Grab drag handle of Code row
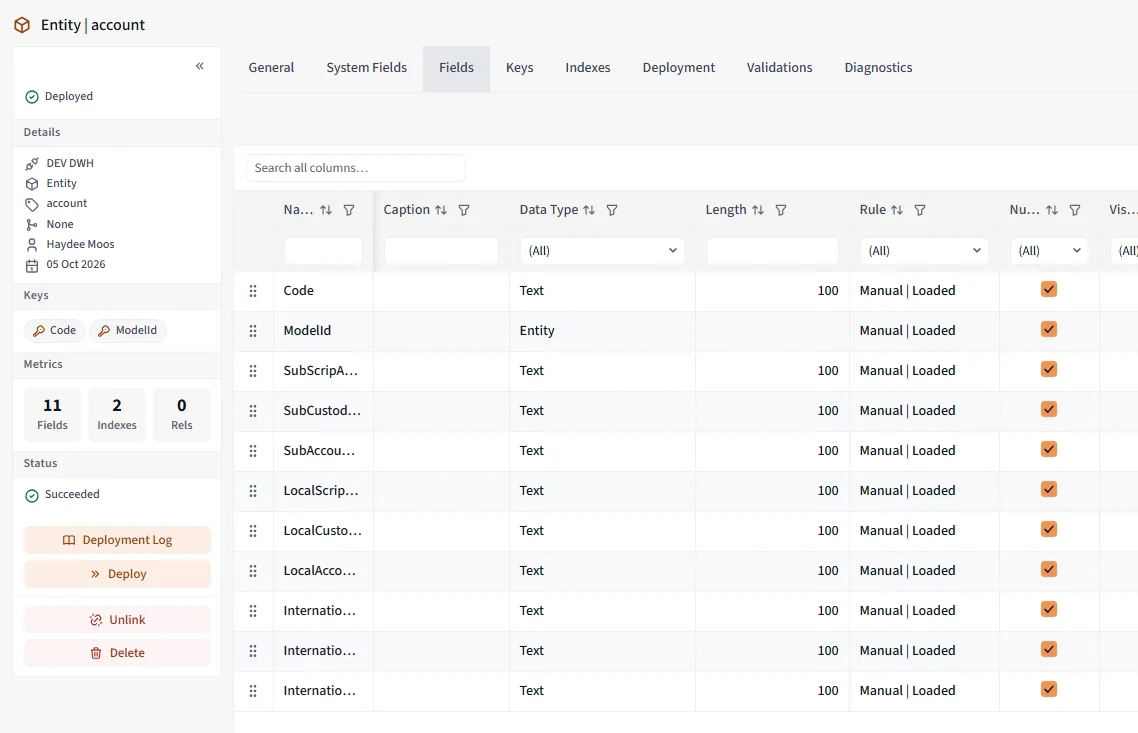1138x733 pixels. (x=253, y=291)
